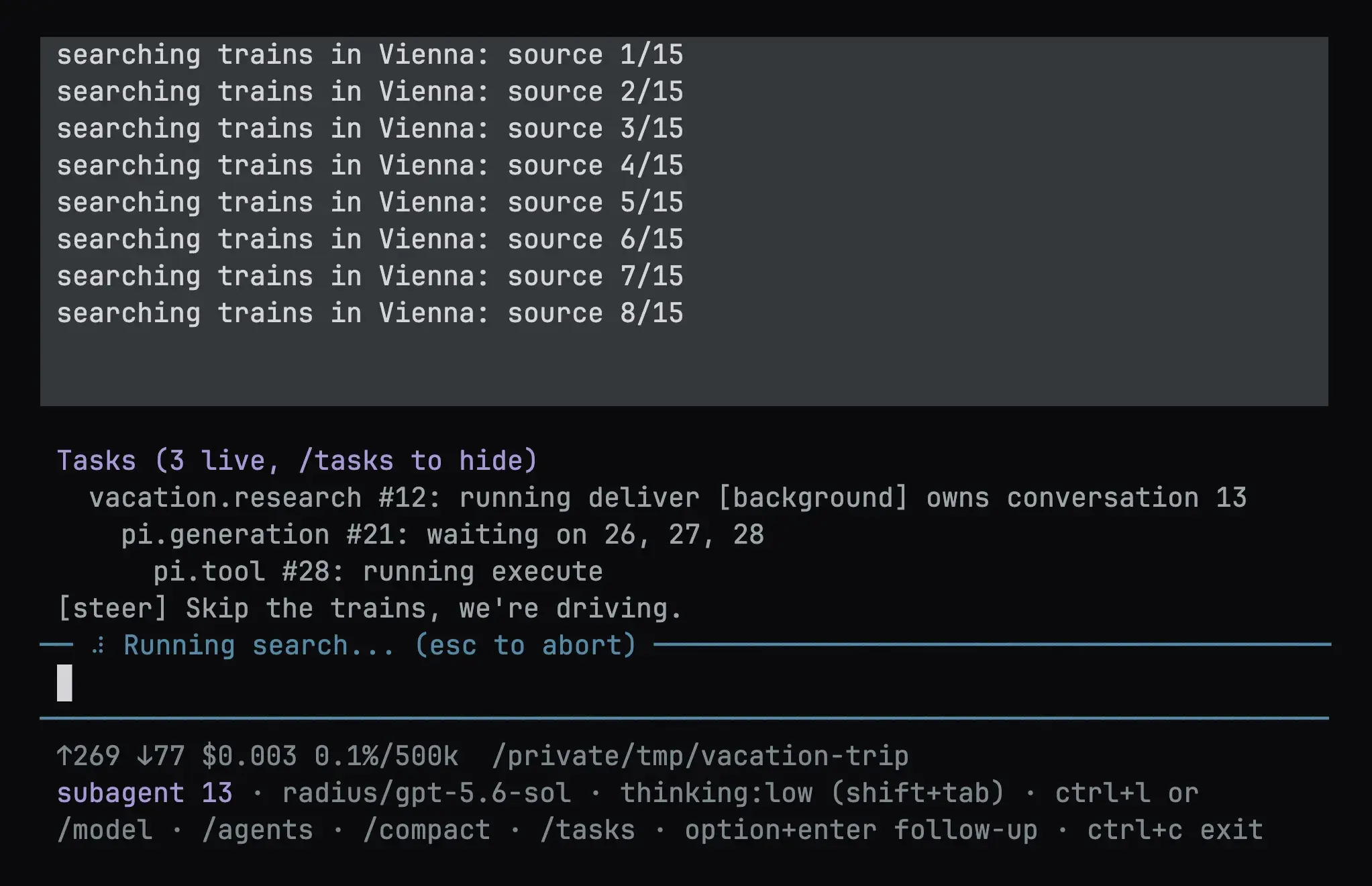Screen dimensions: 1372x886
Task: Click the line 'searching trains in Vienna: source 7/15'
Action: click(370, 276)
